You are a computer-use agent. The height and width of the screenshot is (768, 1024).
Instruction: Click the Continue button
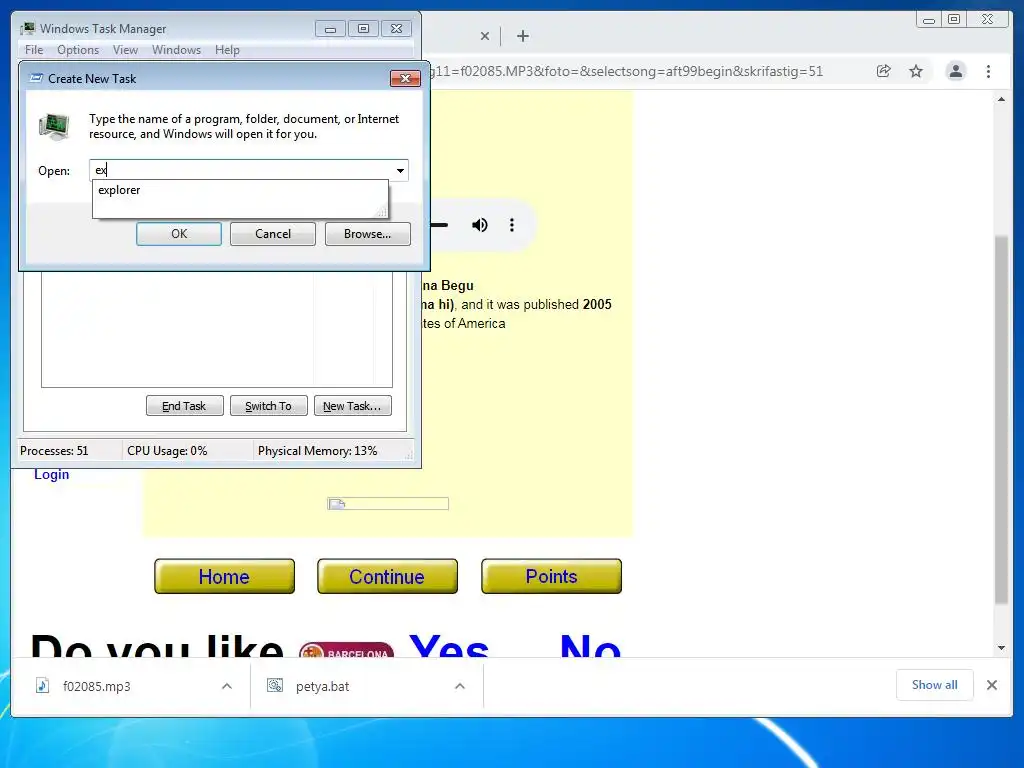pyautogui.click(x=387, y=576)
